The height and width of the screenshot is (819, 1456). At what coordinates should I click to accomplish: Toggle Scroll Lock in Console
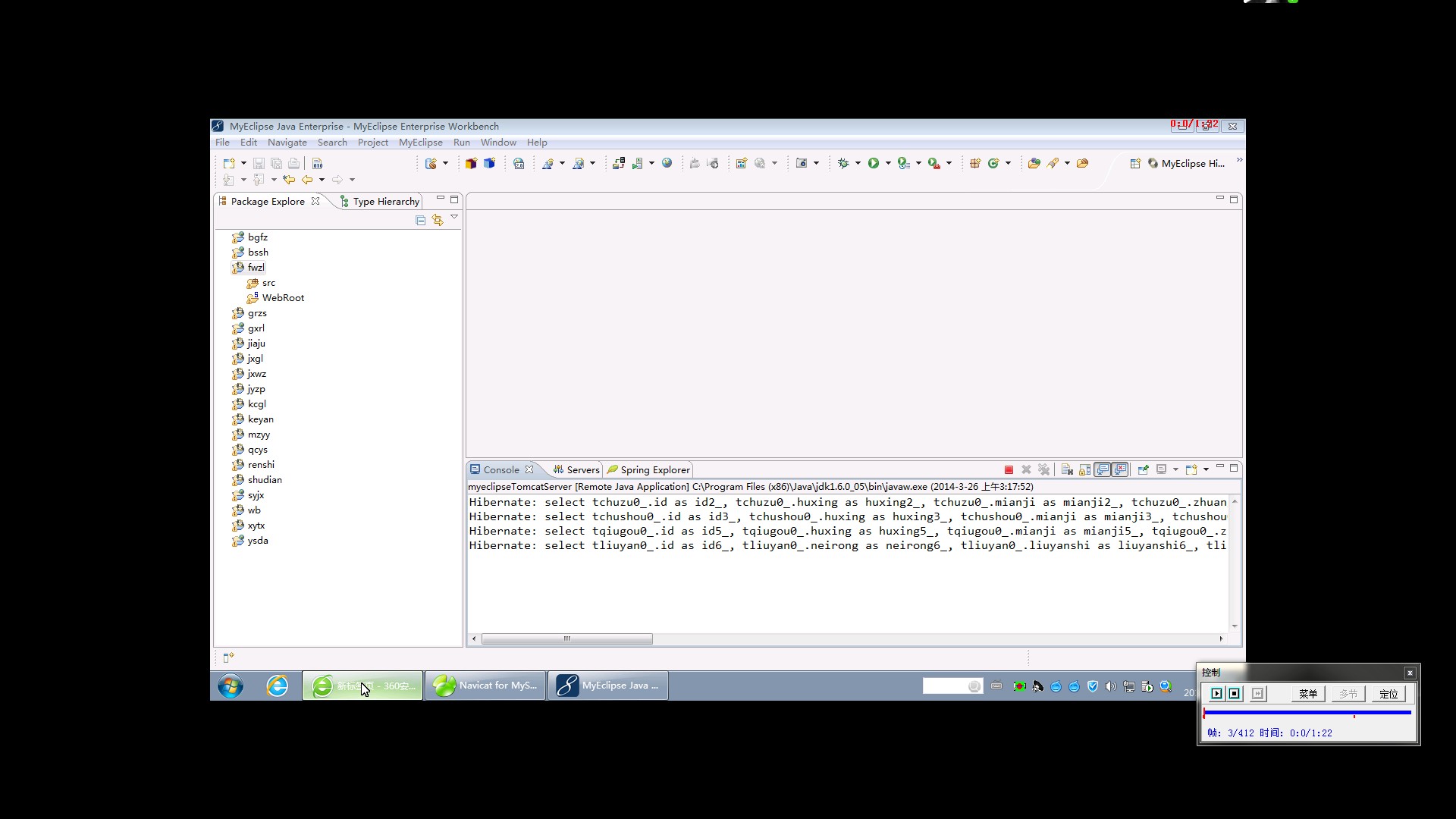pos(1085,470)
